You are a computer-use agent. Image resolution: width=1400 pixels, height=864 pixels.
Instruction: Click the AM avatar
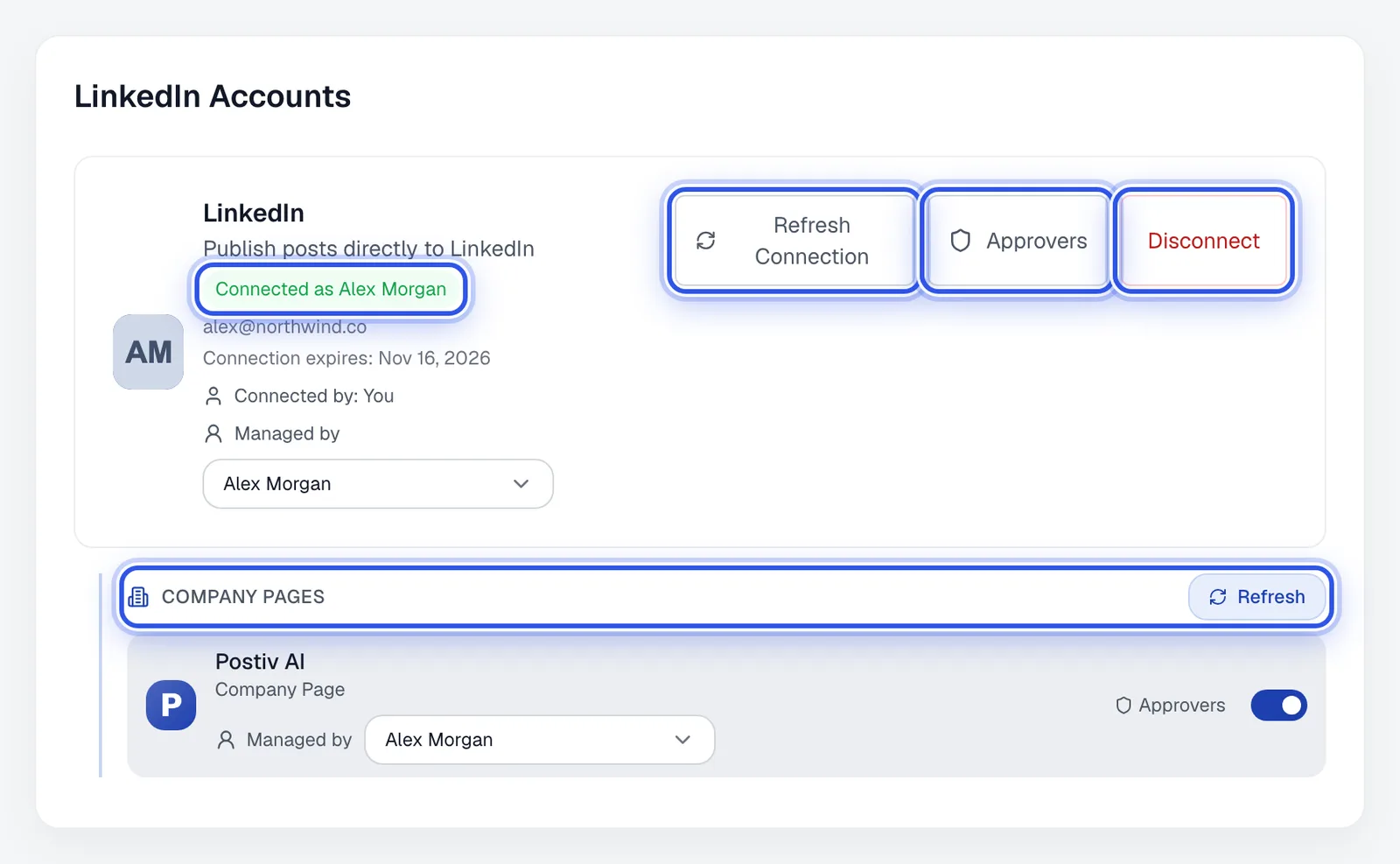148,352
